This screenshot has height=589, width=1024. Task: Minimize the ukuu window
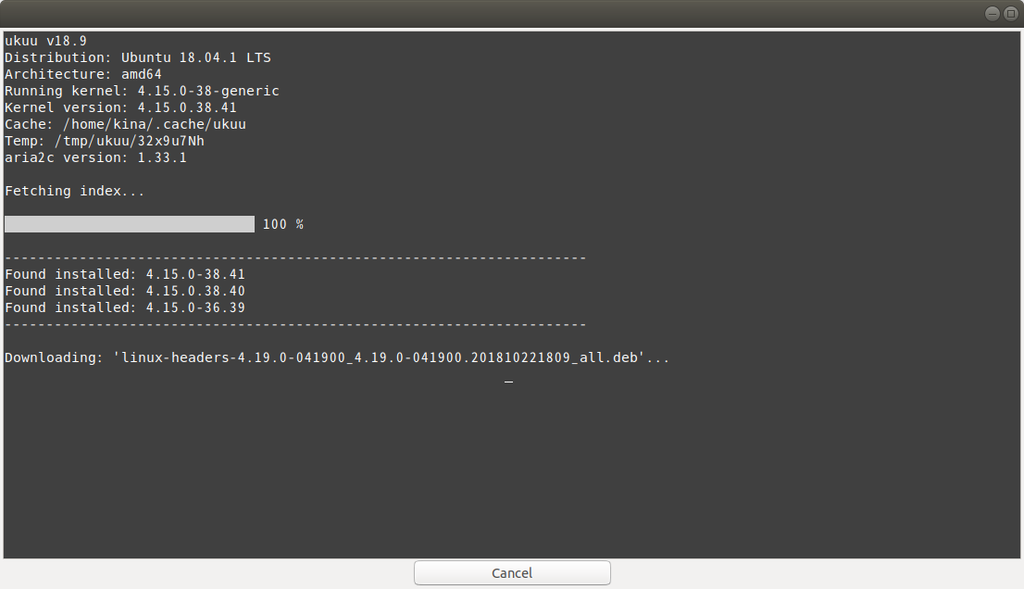coord(992,14)
